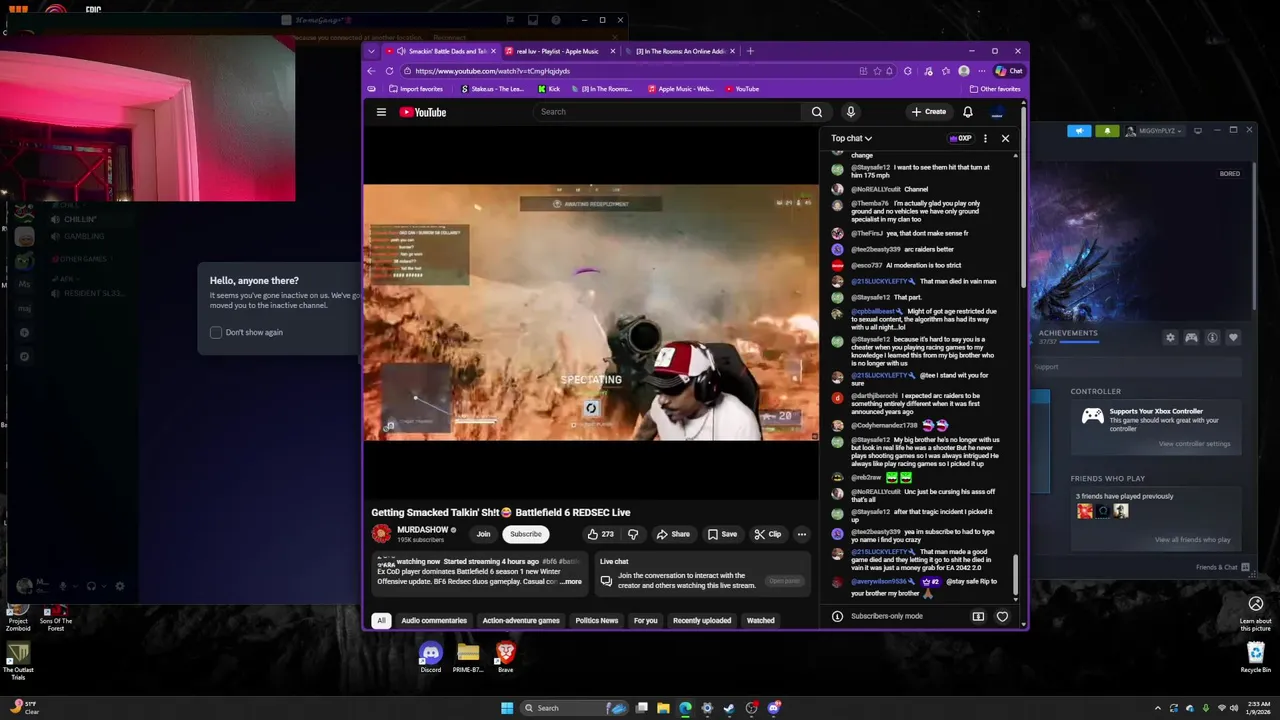Dislike the video with thumbs down
1280x720 pixels.
[x=632, y=534]
